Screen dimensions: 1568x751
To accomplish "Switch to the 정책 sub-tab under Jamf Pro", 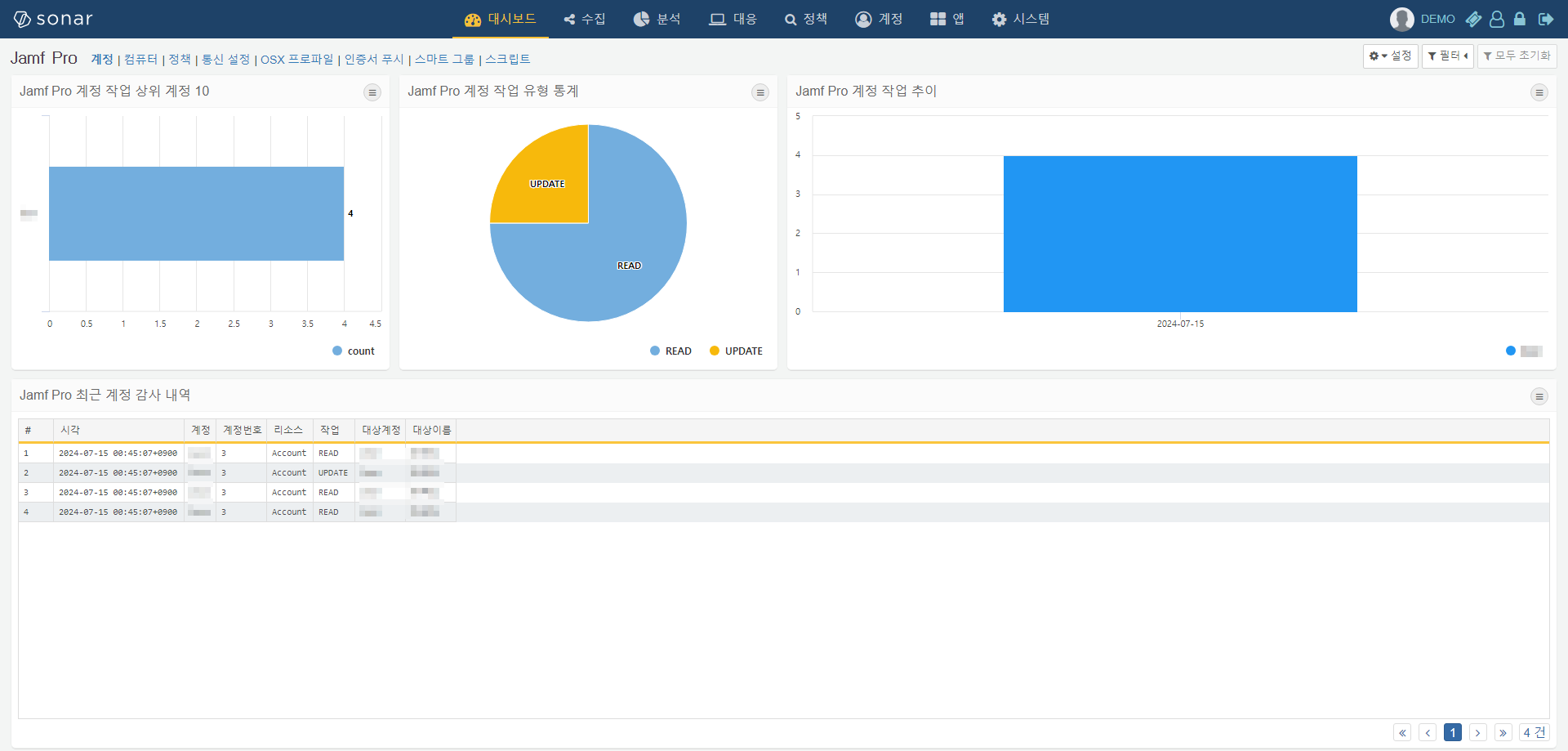I will 180,59.
